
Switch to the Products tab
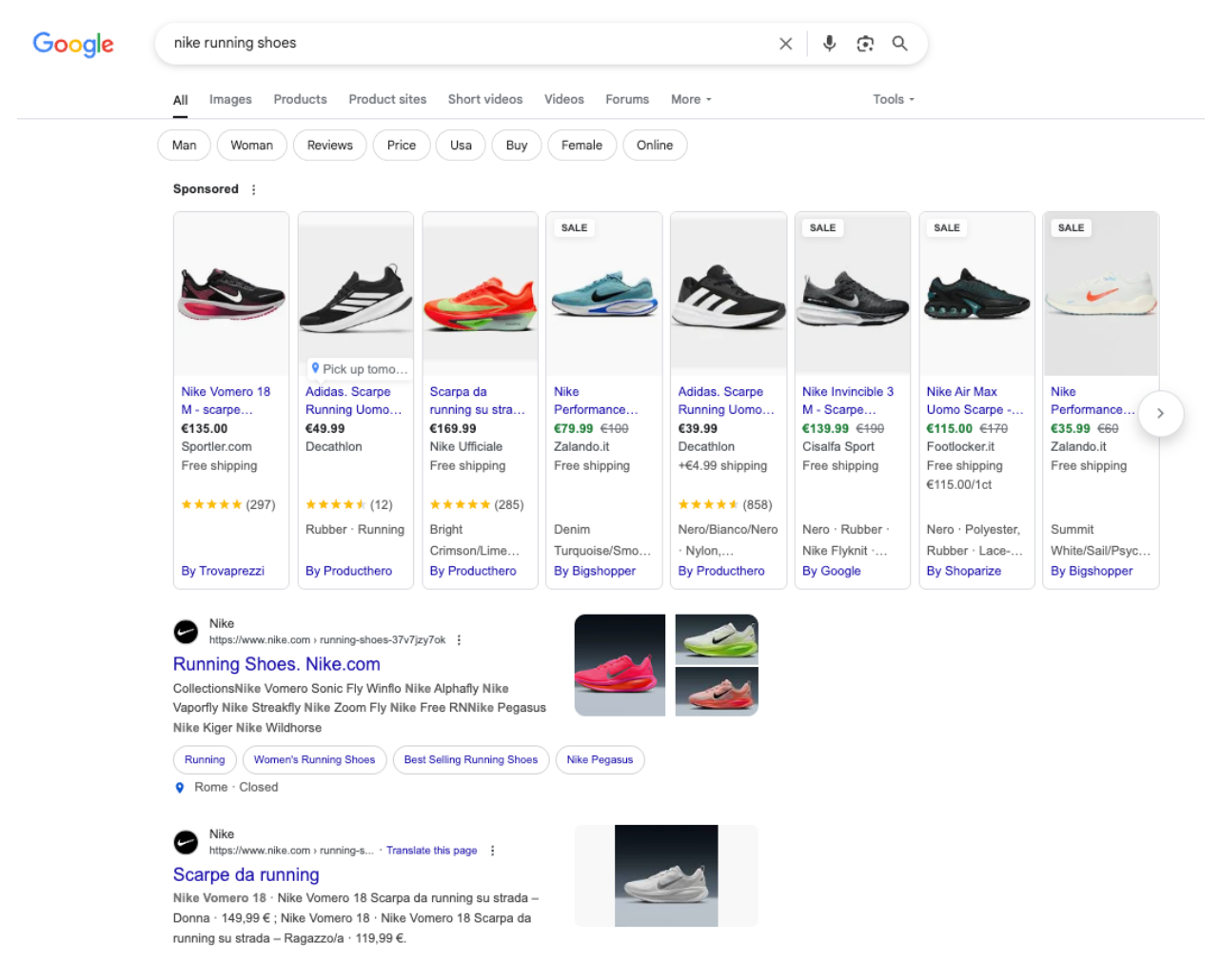pos(300,99)
